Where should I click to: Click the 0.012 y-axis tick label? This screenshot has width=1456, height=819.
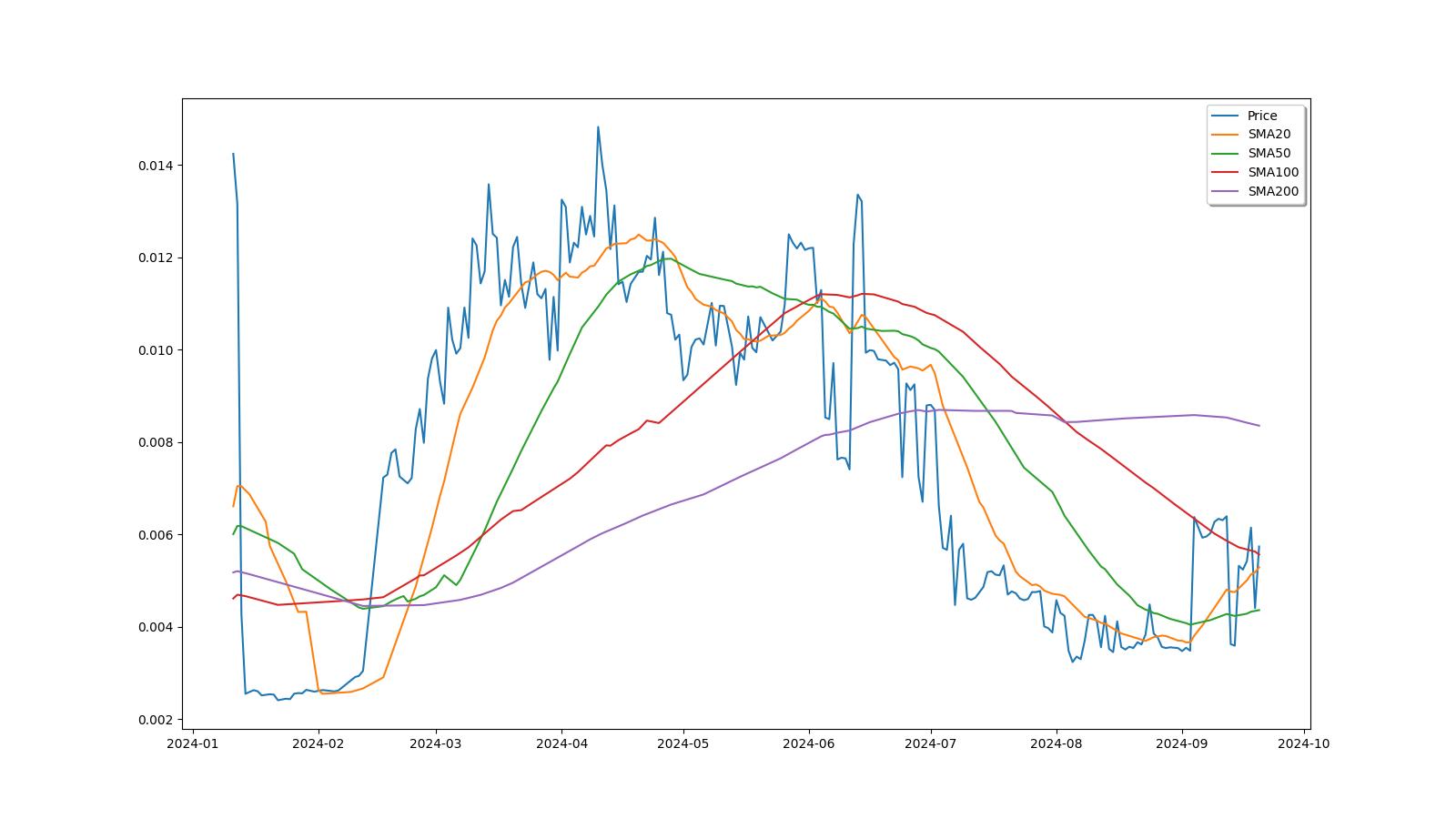(x=155, y=258)
